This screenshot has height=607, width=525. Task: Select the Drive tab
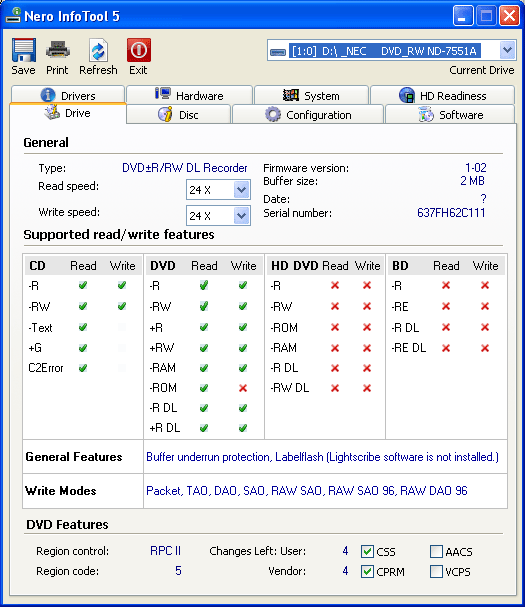[68, 113]
